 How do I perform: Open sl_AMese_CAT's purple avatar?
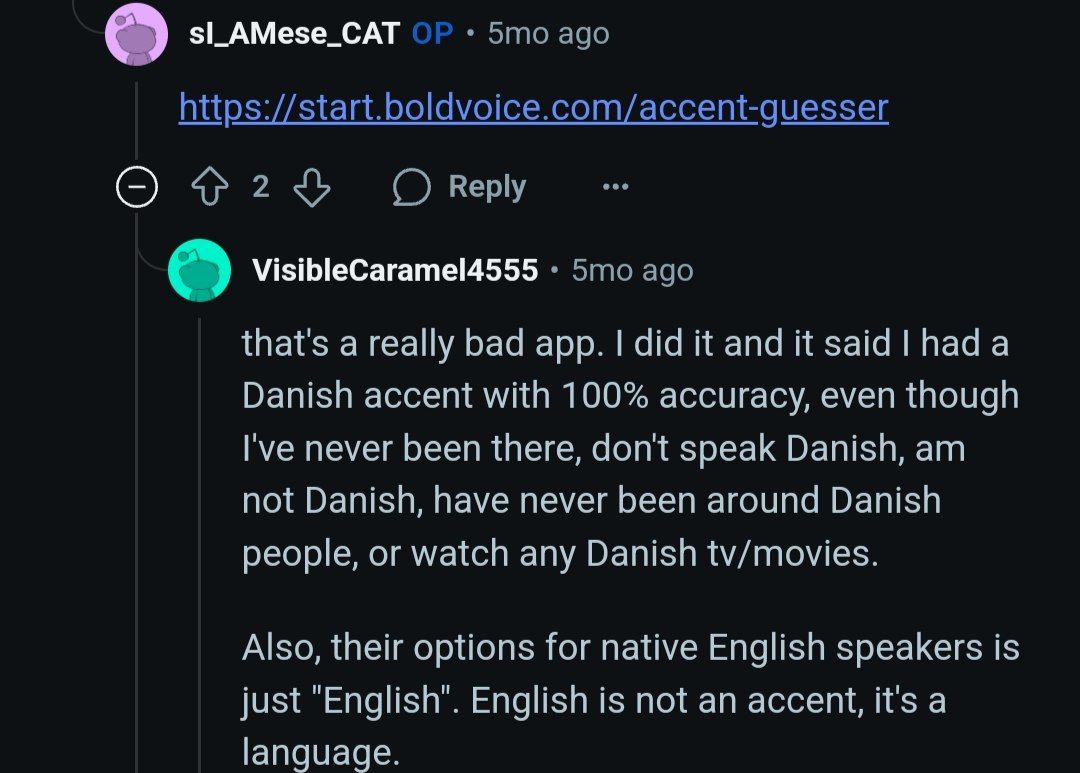click(x=136, y=34)
